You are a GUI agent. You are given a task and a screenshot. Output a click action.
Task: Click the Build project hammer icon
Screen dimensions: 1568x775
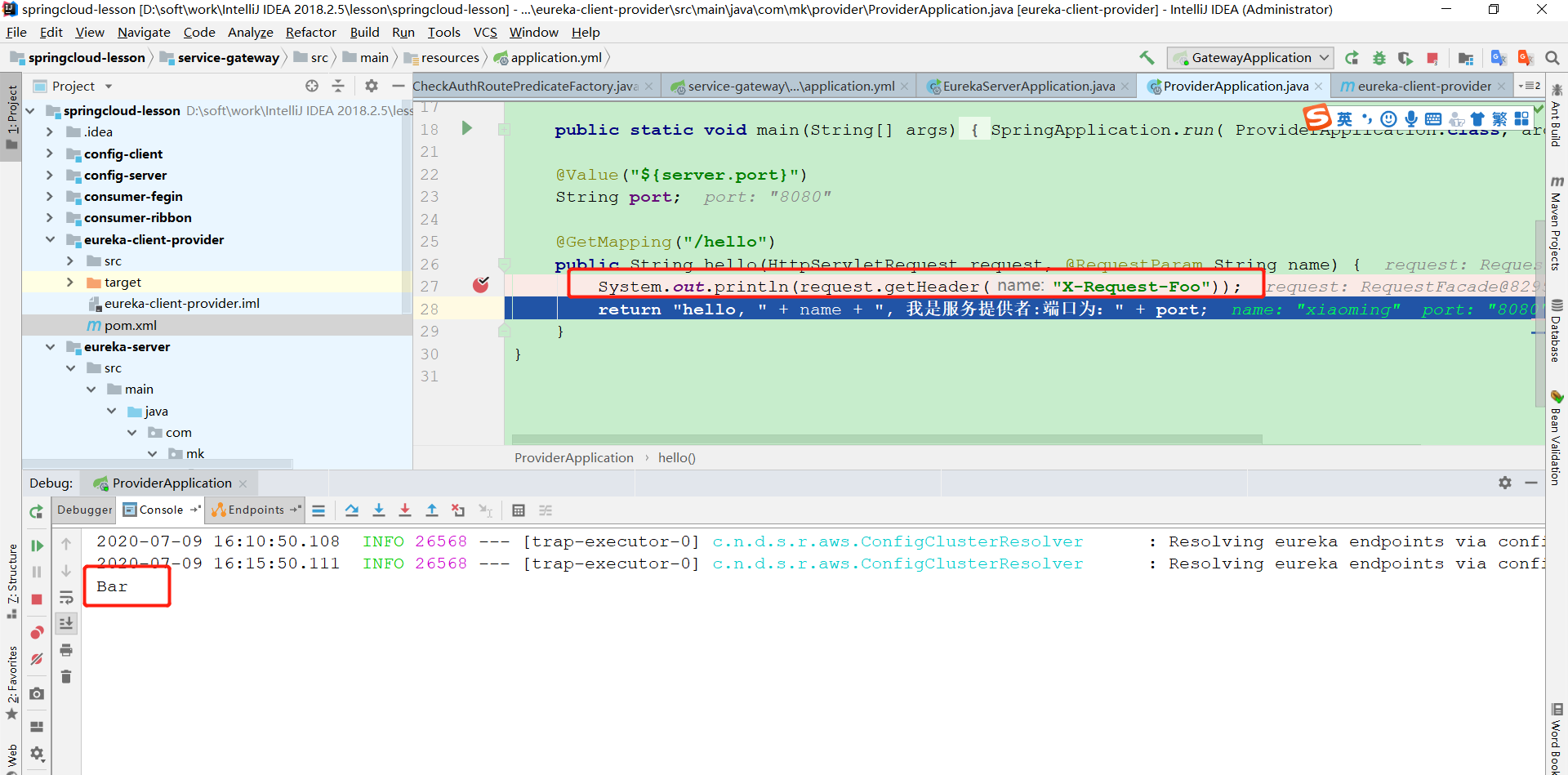pyautogui.click(x=1147, y=58)
